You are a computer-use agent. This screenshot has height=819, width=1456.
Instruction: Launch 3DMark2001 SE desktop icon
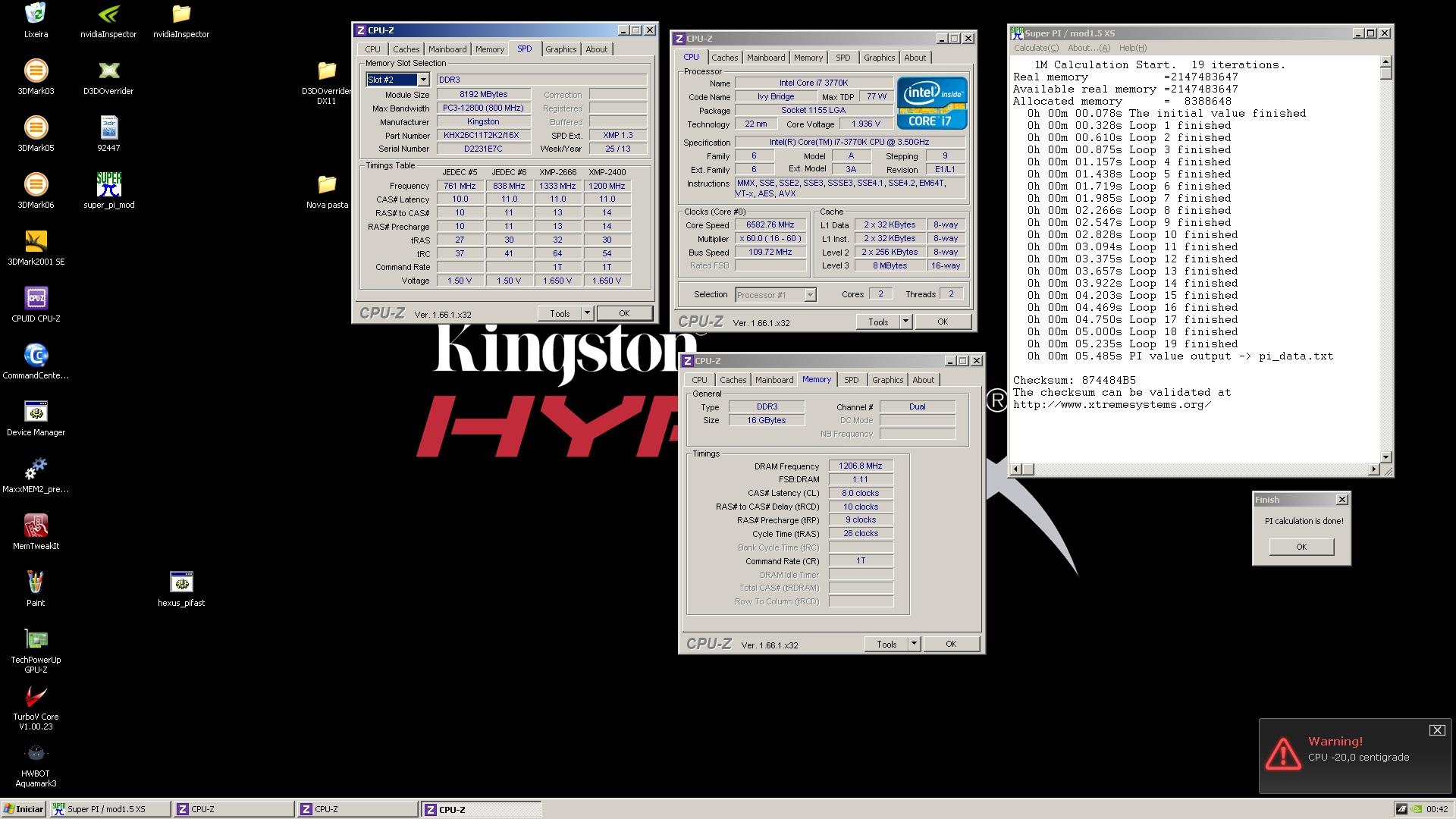36,248
